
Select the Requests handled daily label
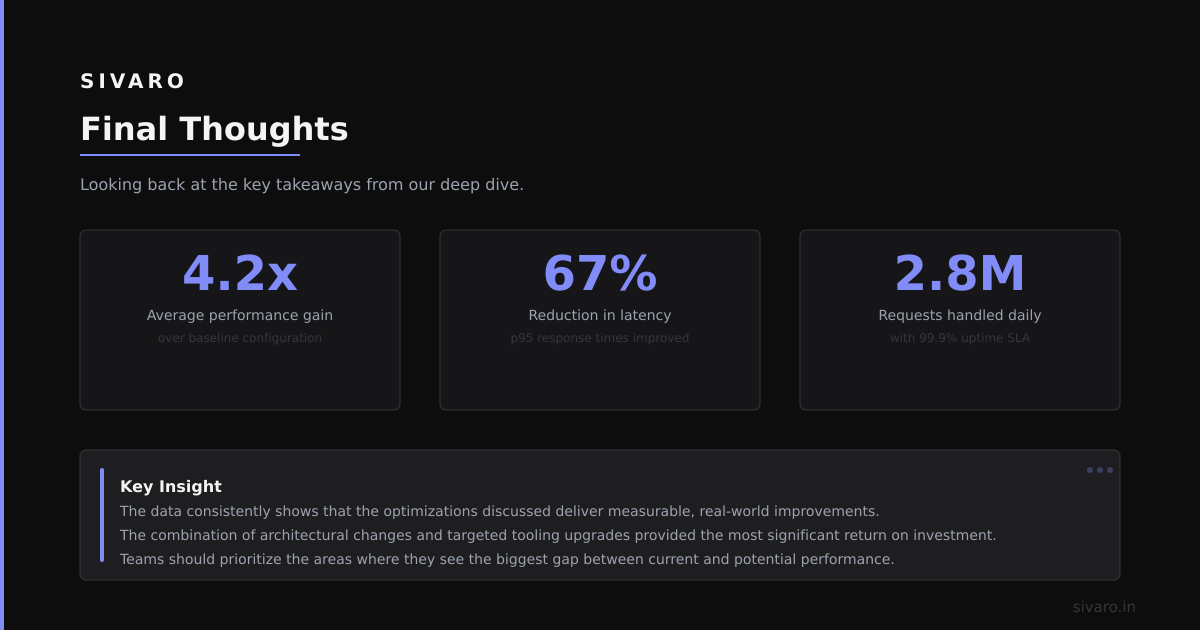coord(960,315)
